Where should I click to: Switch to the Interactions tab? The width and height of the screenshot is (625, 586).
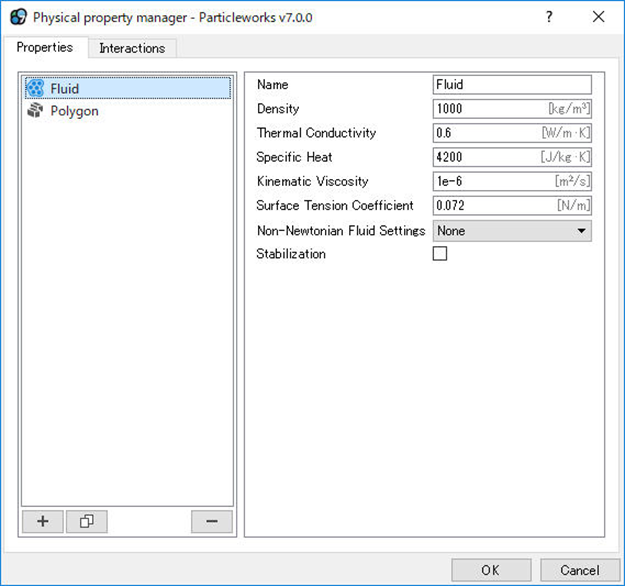coord(132,48)
